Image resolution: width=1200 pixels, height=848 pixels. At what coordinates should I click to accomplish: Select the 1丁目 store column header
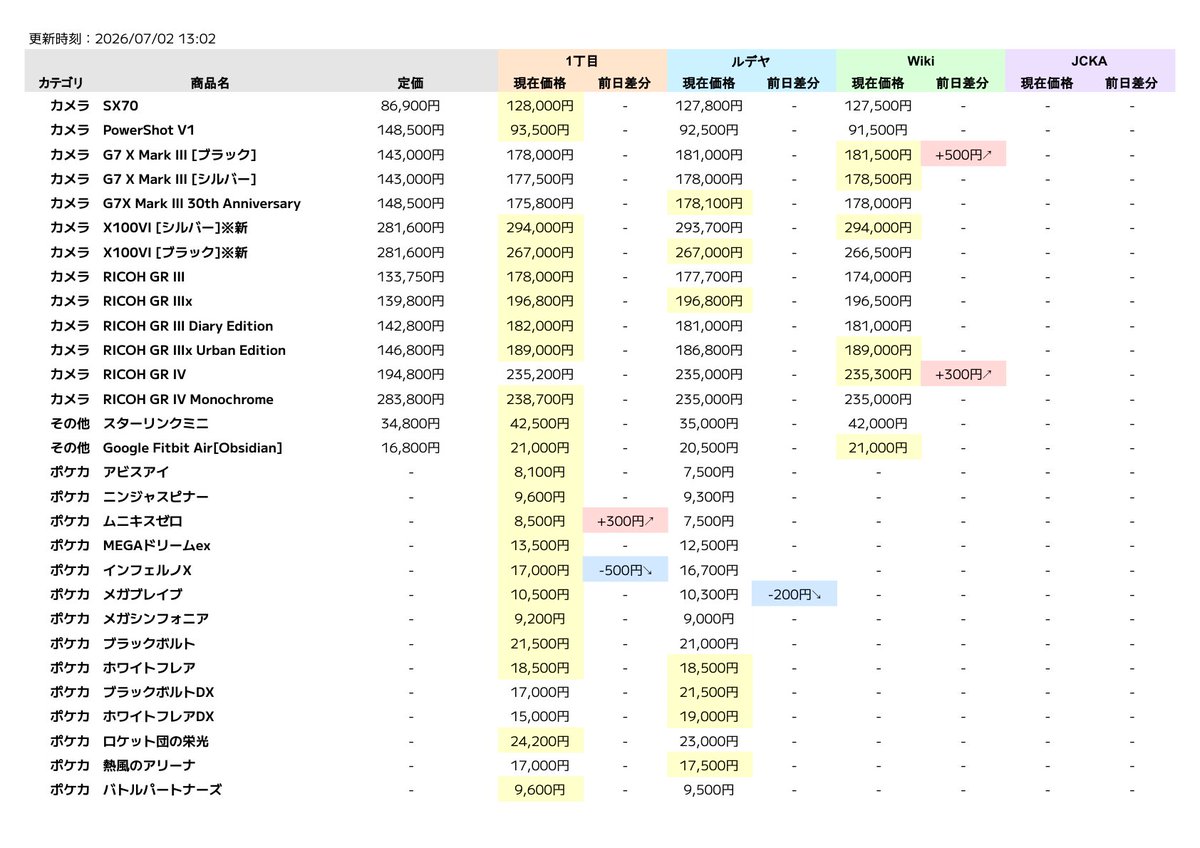[582, 61]
